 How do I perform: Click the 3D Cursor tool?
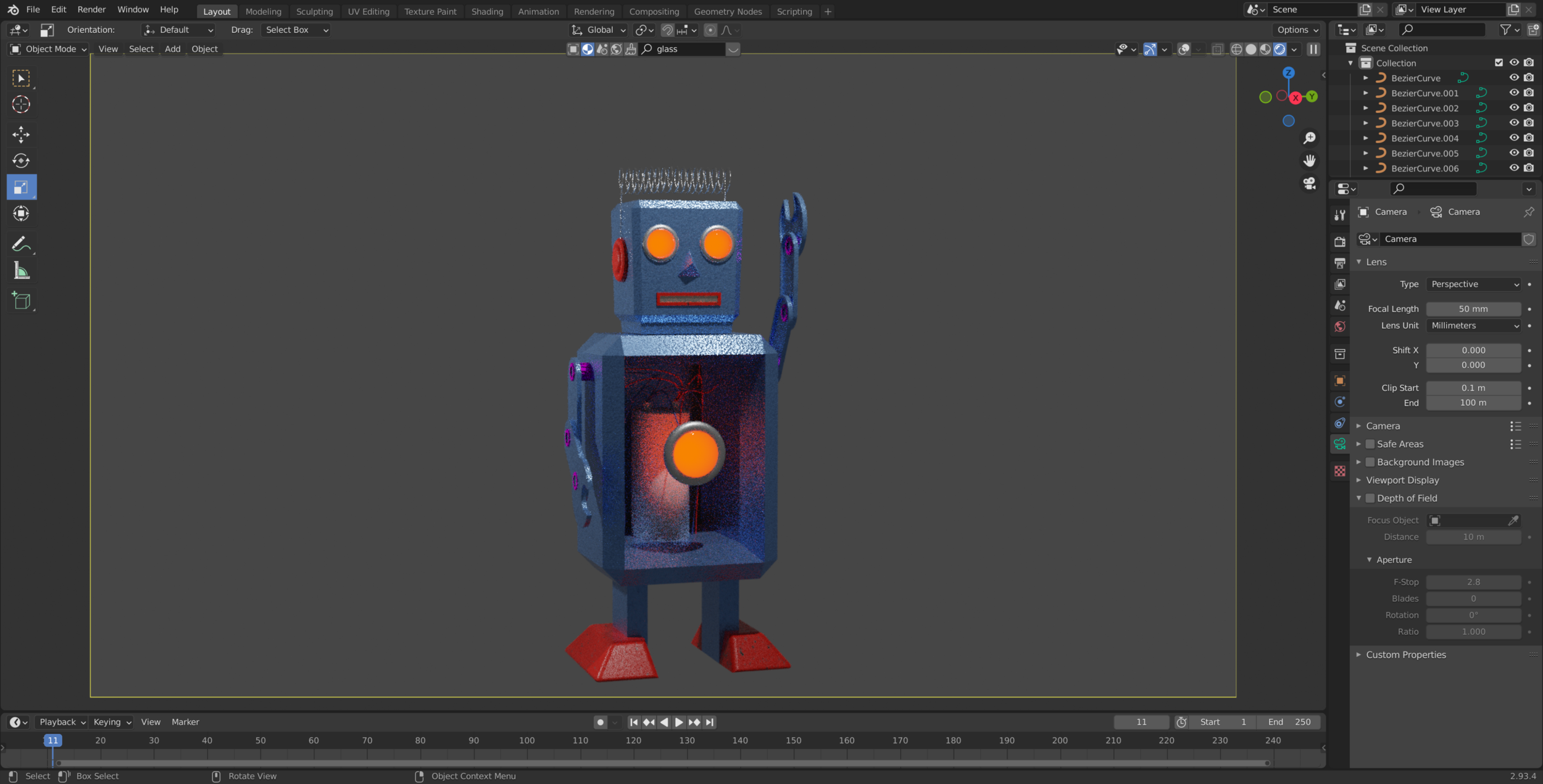point(21,104)
